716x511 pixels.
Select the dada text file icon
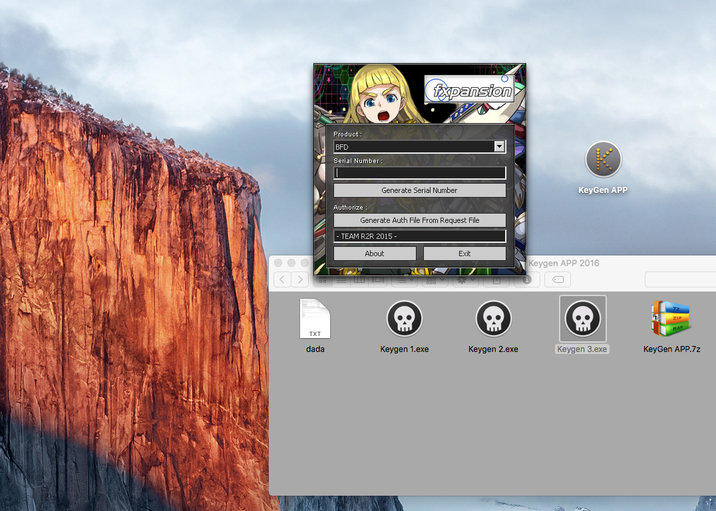coord(315,318)
